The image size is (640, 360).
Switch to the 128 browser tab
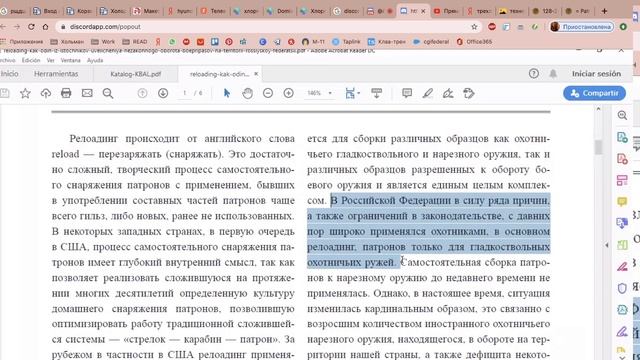coord(545,11)
